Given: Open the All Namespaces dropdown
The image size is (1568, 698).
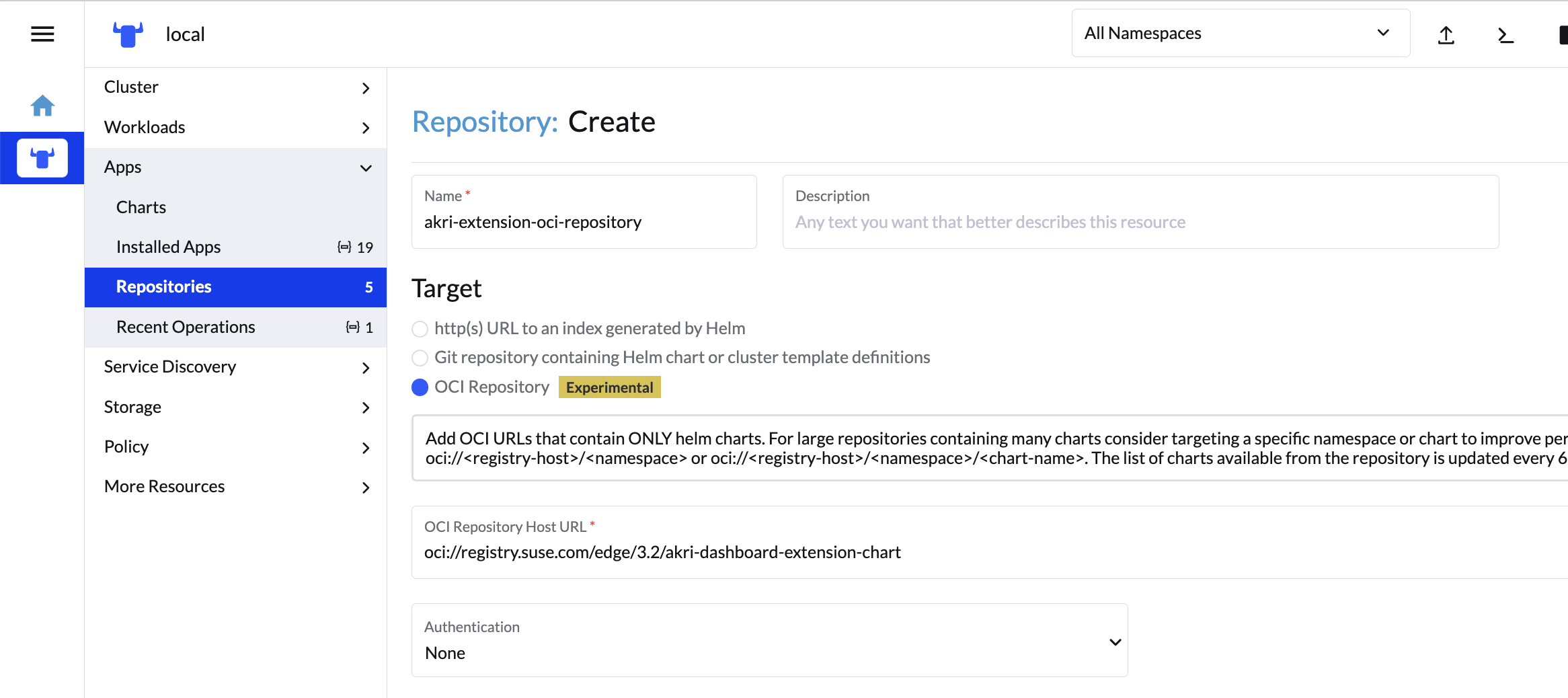Looking at the screenshot, I should point(1240,33).
